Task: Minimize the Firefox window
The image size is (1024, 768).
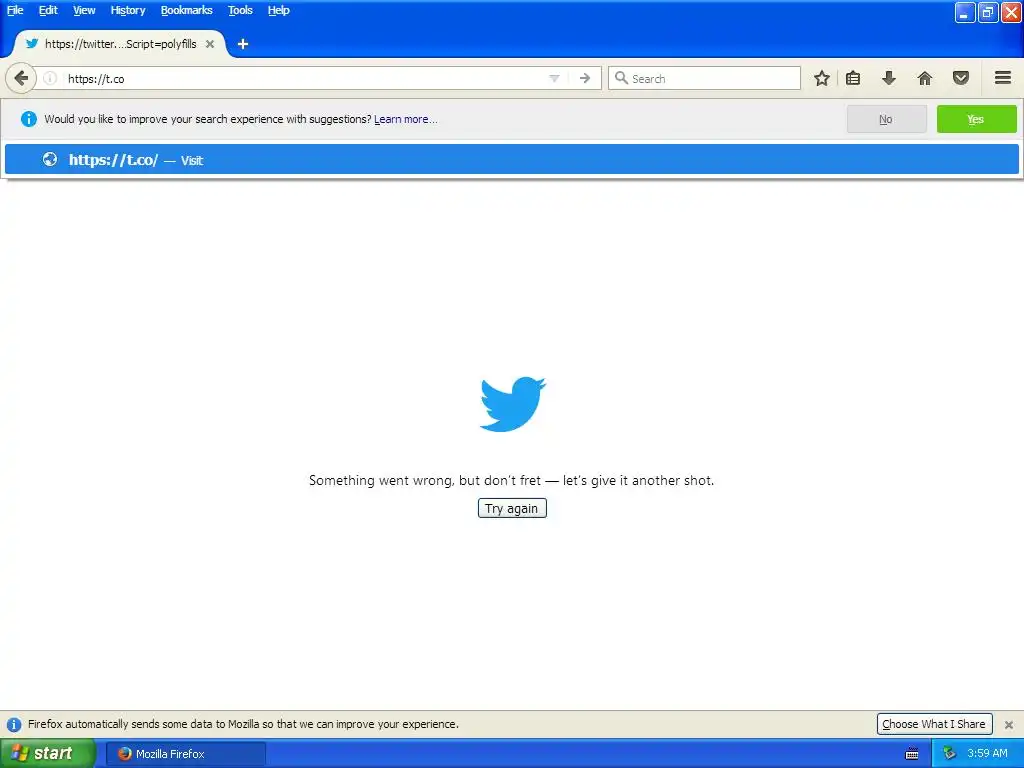Action: point(965,12)
